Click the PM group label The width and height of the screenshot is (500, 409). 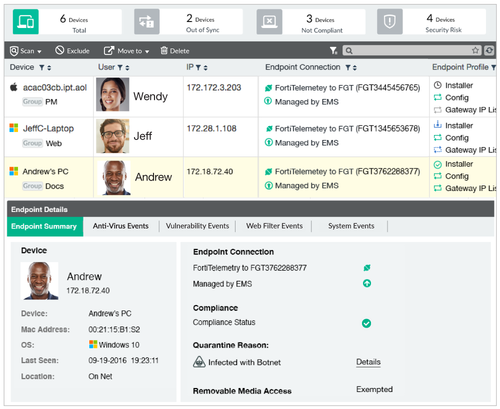tap(51, 102)
